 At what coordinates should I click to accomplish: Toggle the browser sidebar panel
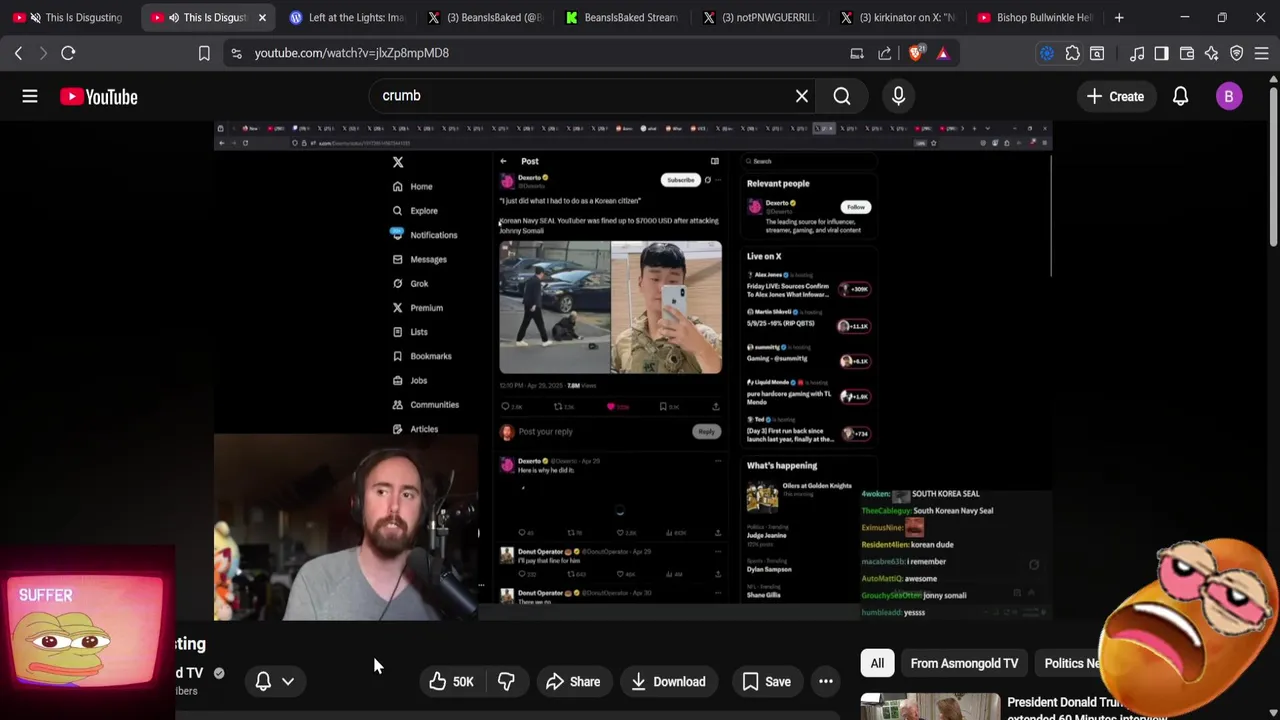[x=1161, y=53]
